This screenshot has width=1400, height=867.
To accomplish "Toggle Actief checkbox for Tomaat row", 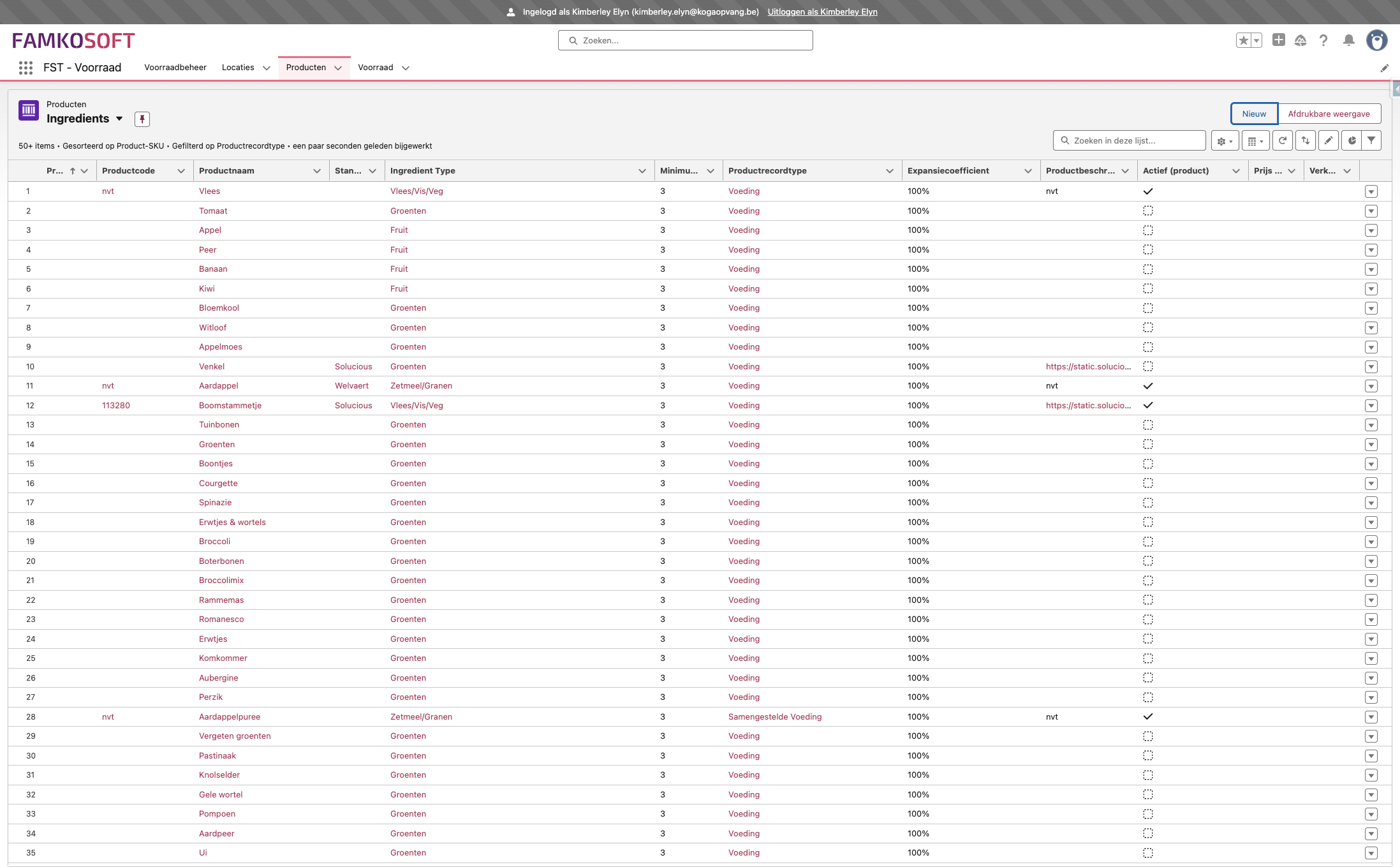I will [x=1147, y=211].
